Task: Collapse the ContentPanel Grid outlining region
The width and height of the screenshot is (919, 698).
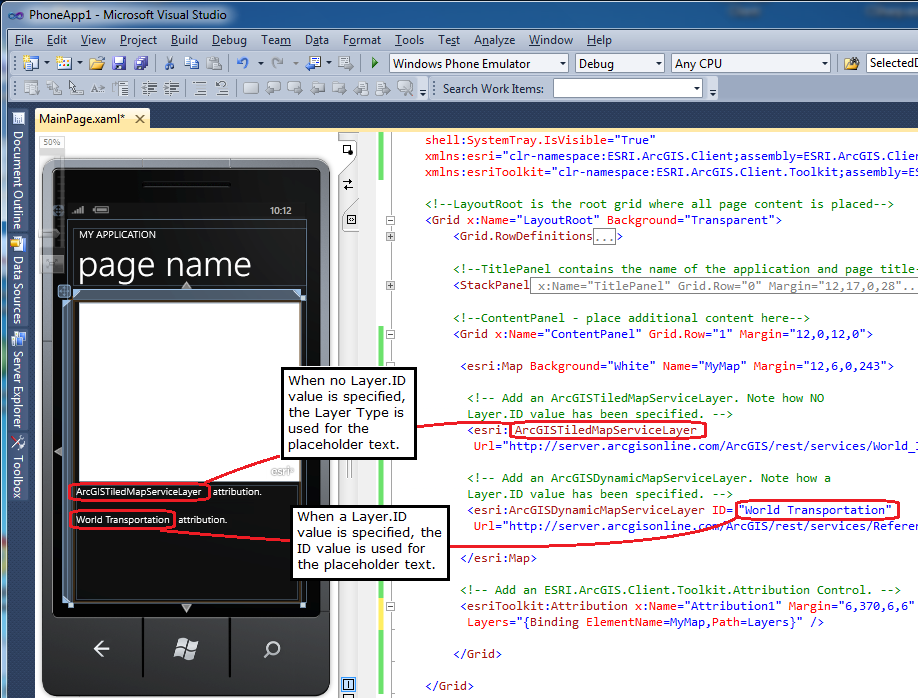Action: 390,335
